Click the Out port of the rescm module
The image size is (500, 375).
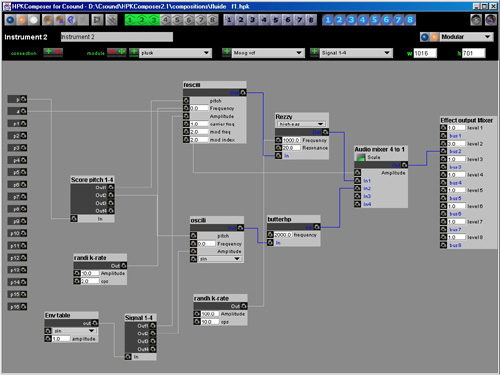click(243, 93)
